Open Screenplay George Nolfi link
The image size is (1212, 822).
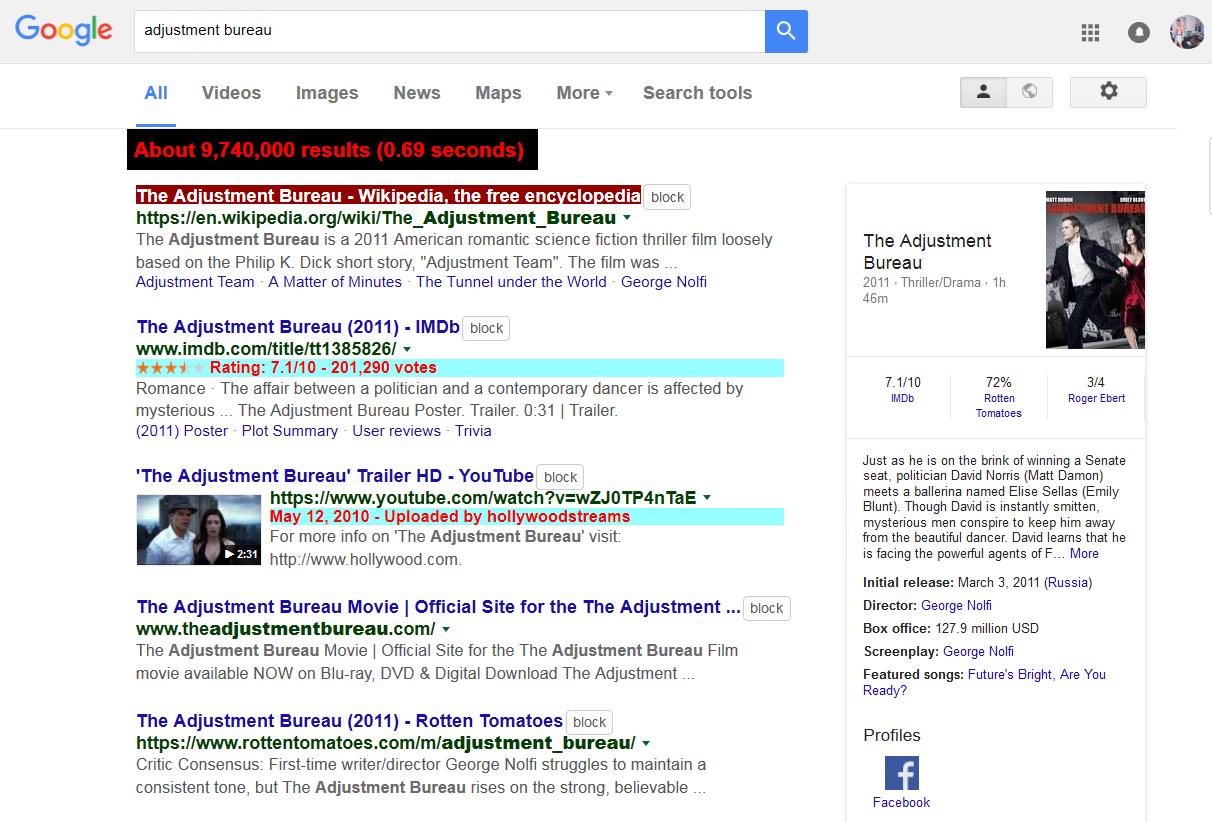(x=978, y=651)
